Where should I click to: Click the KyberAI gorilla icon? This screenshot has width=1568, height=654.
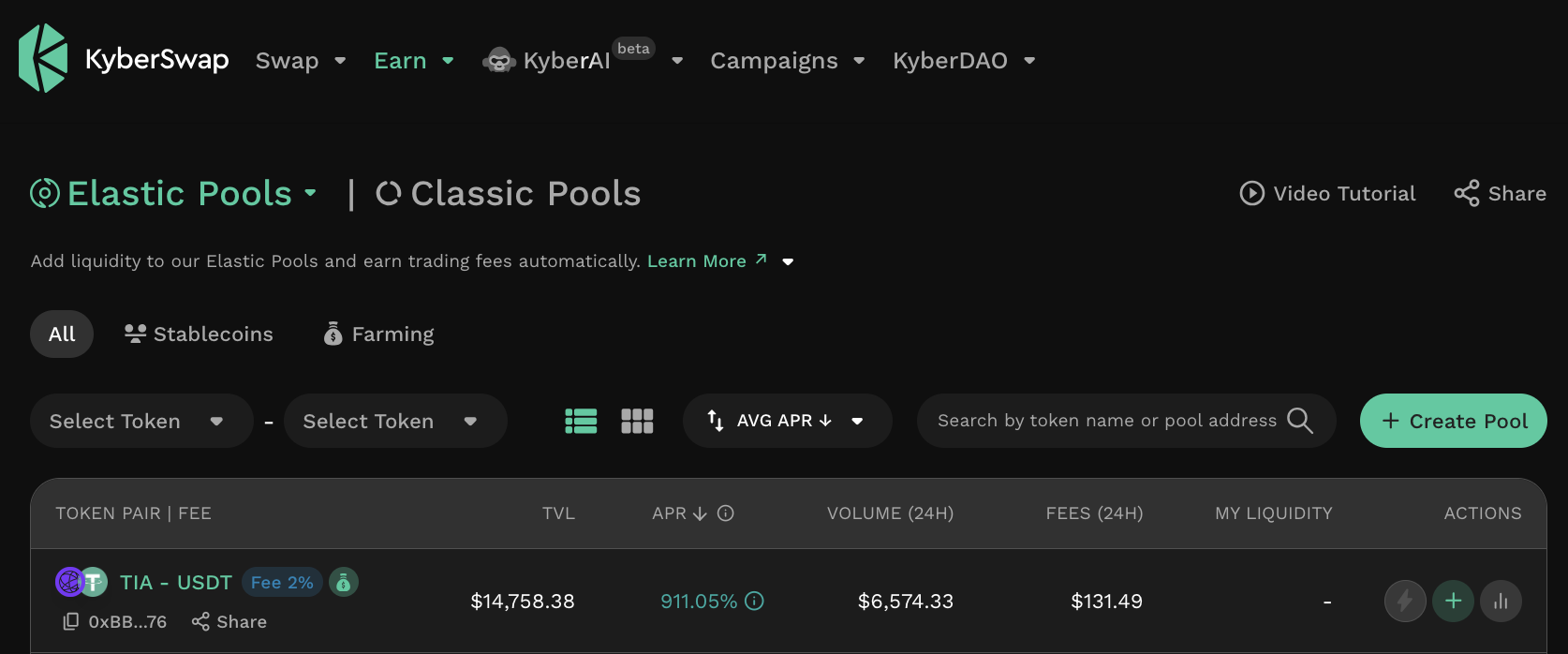(499, 61)
